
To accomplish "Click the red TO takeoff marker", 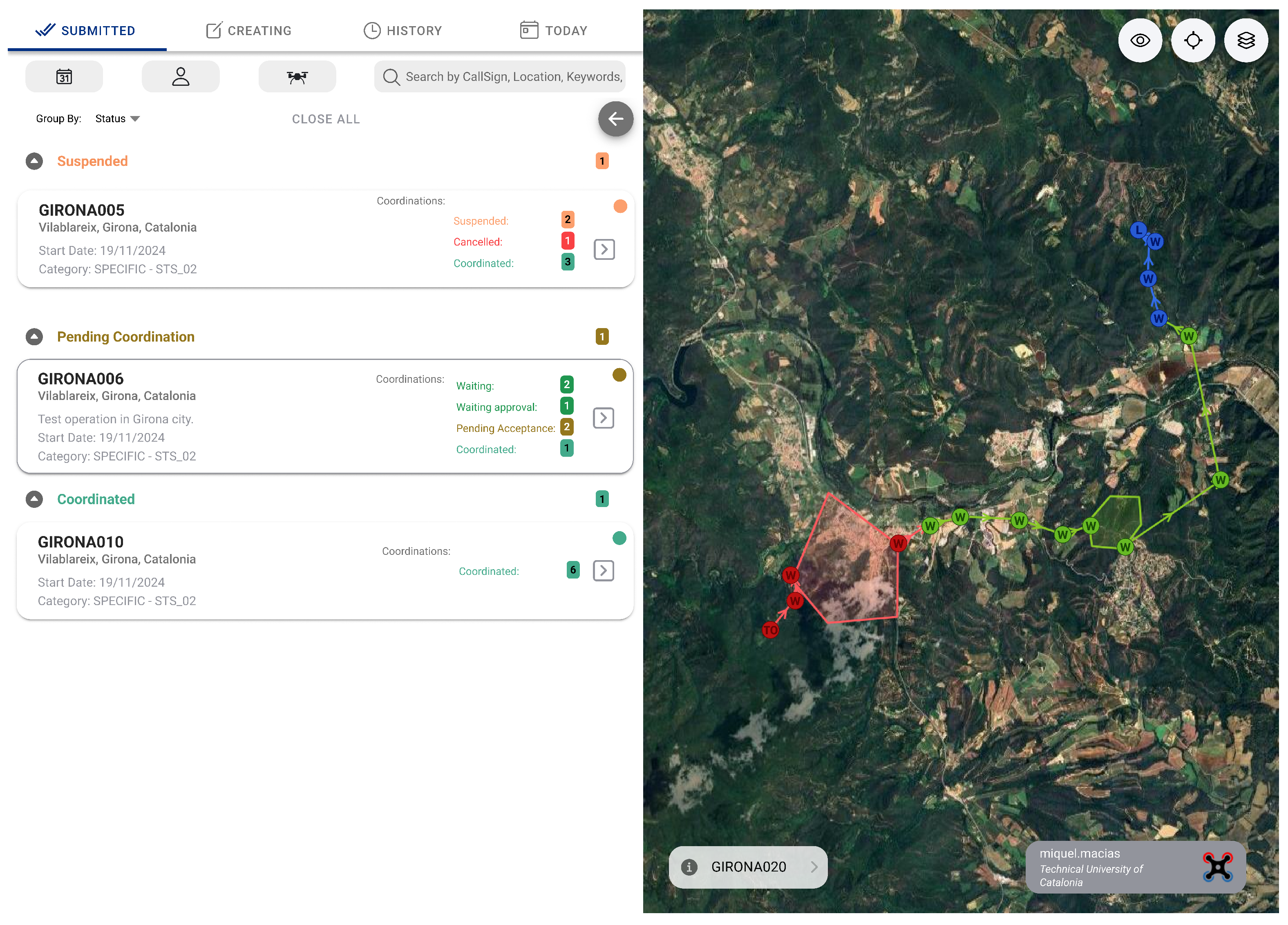I will pos(770,630).
